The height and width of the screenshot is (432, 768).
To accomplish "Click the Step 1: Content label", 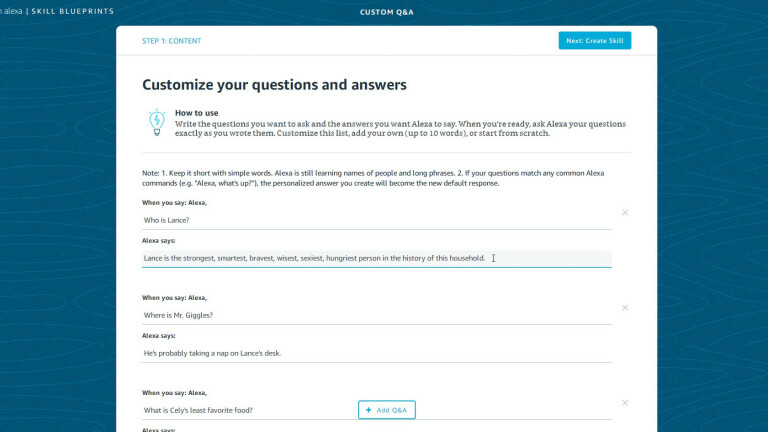I will [x=171, y=41].
